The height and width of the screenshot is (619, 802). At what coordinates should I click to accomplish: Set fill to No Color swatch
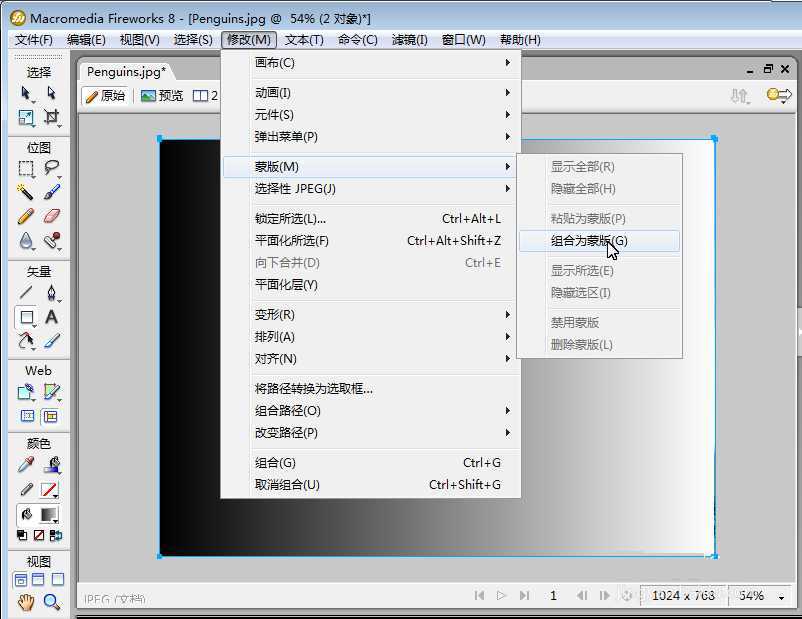point(38,534)
